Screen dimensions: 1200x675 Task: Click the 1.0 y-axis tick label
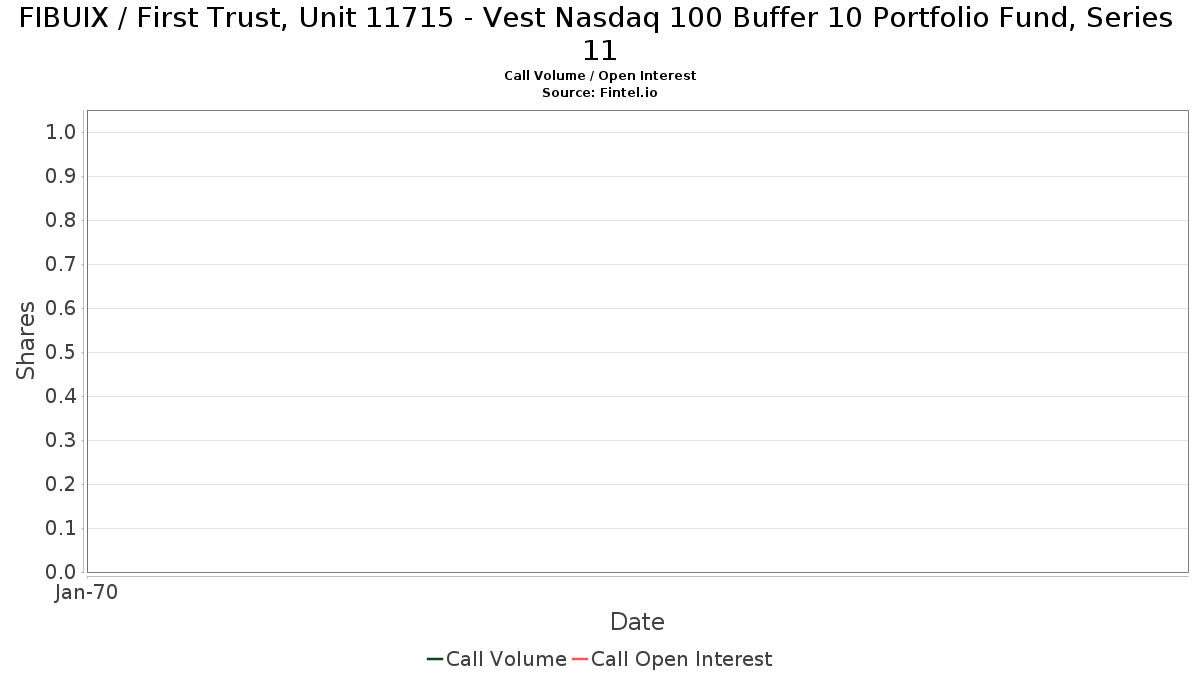point(61,133)
